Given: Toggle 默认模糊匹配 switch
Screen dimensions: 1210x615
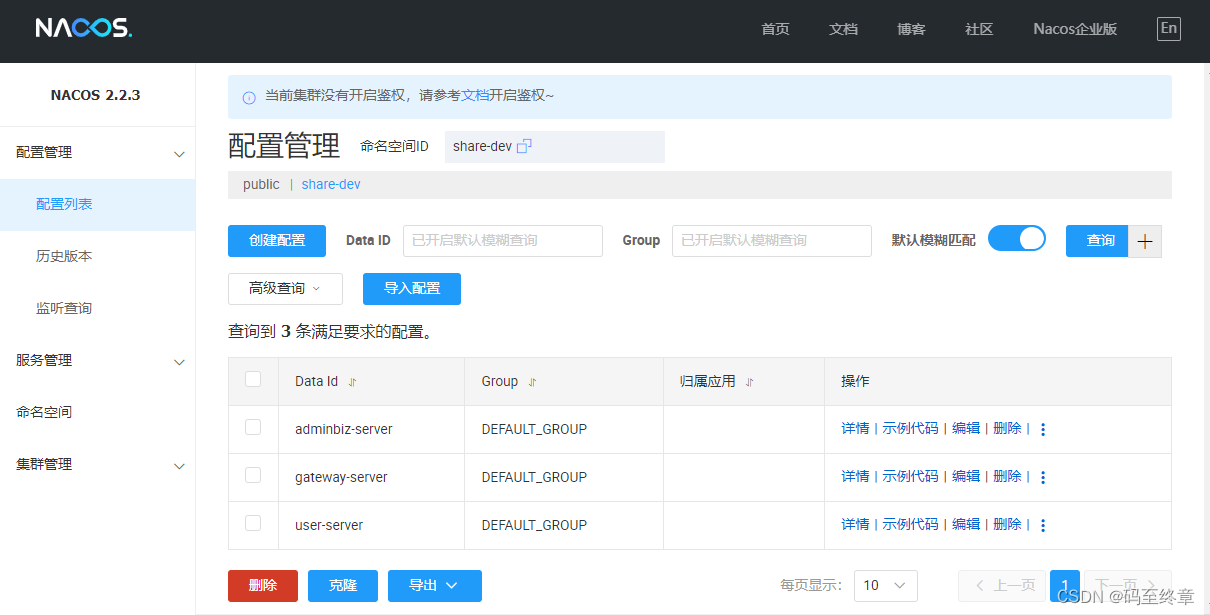Looking at the screenshot, I should tap(1017, 238).
